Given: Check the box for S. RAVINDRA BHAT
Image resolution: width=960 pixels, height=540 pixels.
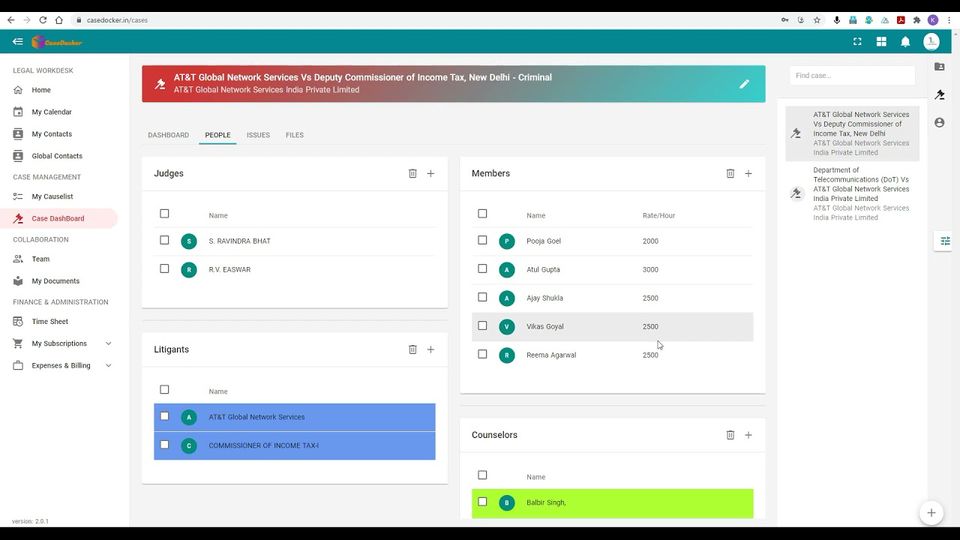Looking at the screenshot, I should click(164, 240).
